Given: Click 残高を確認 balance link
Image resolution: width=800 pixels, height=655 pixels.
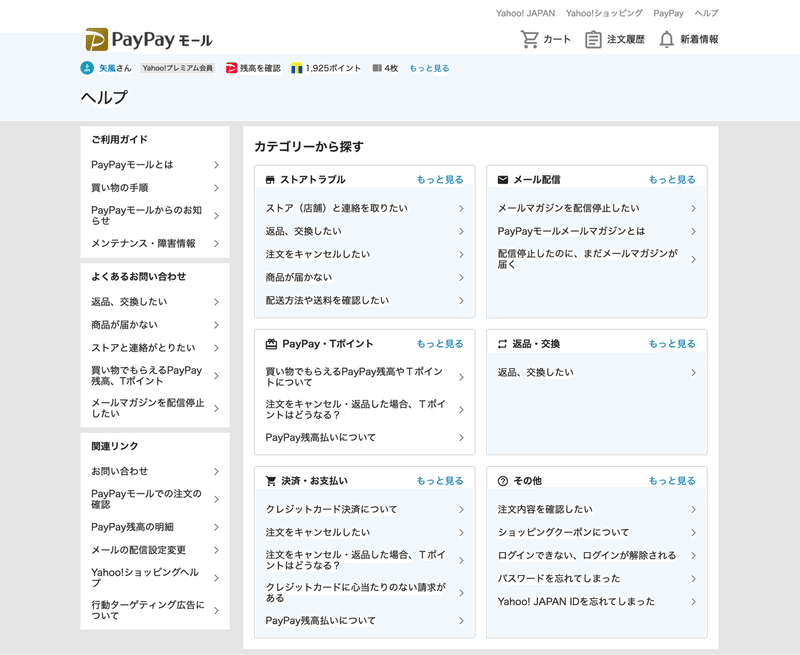Looking at the screenshot, I should [x=260, y=68].
